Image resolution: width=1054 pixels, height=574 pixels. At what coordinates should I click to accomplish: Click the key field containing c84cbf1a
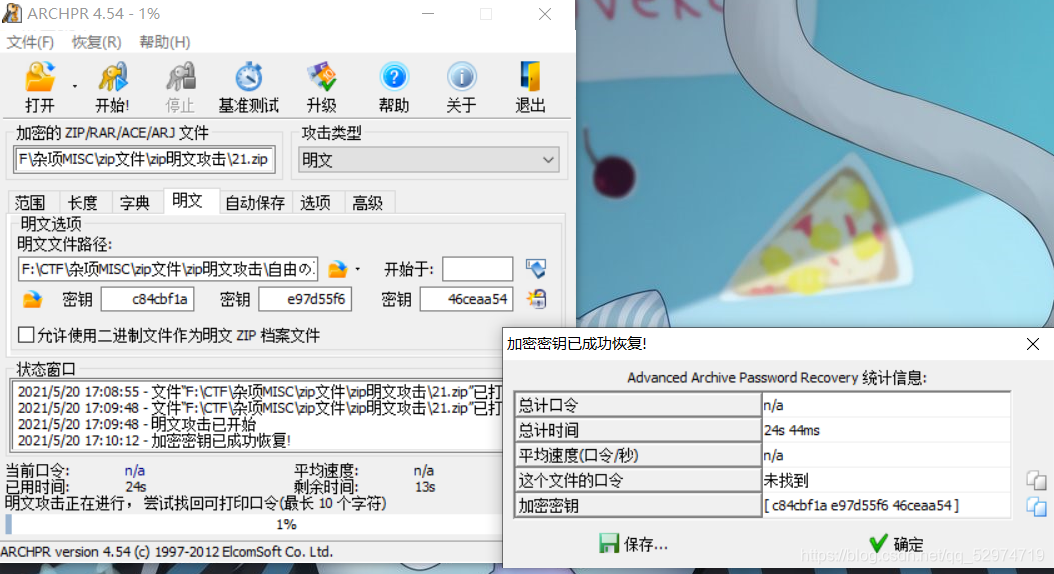[148, 299]
